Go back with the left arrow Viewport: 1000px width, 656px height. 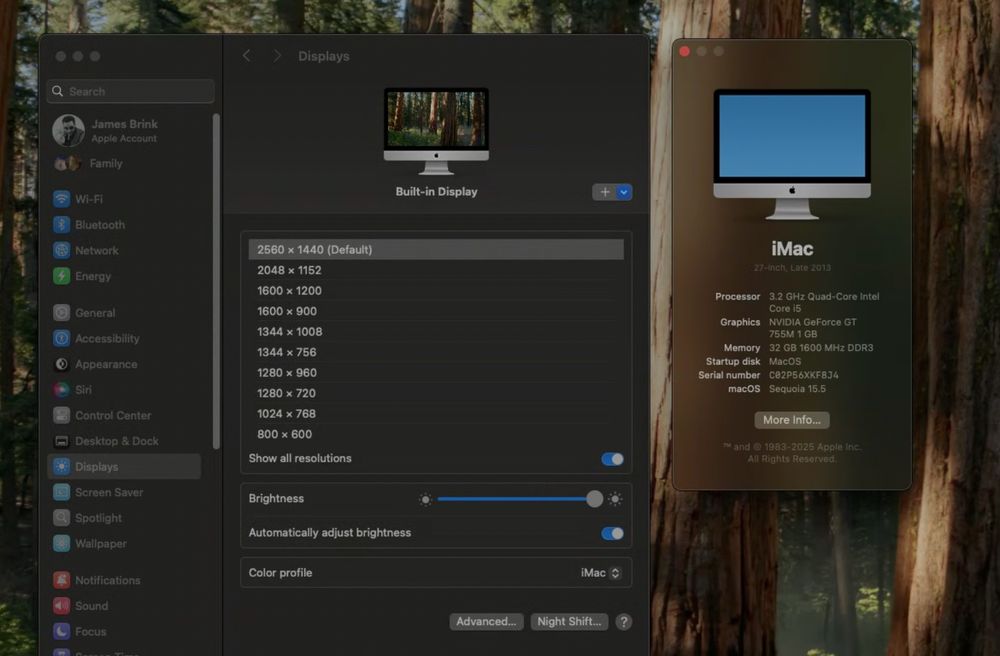pyautogui.click(x=247, y=56)
